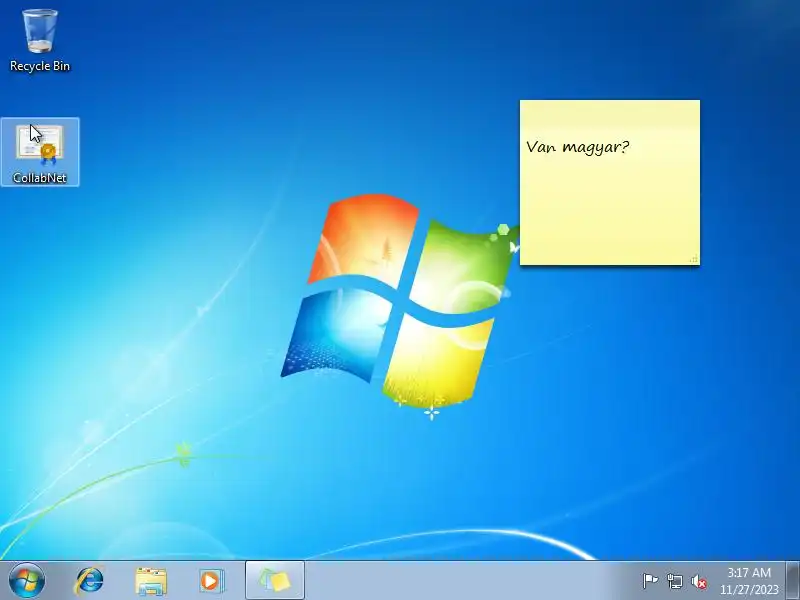Click the Show desktop button at the taskbar edge
The image size is (800, 600).
[x=793, y=581]
